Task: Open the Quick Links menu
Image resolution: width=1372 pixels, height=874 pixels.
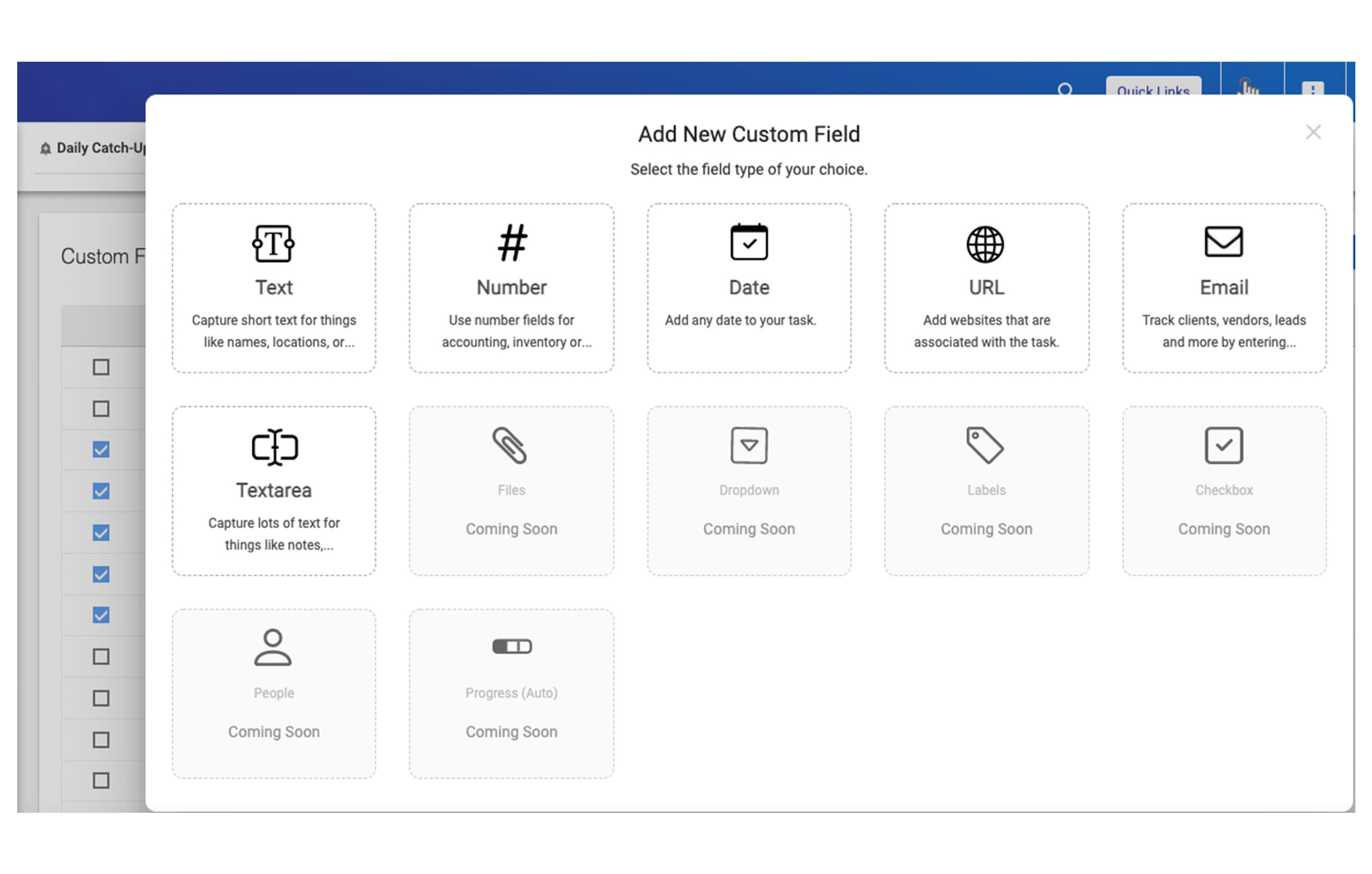Action: 1153,91
